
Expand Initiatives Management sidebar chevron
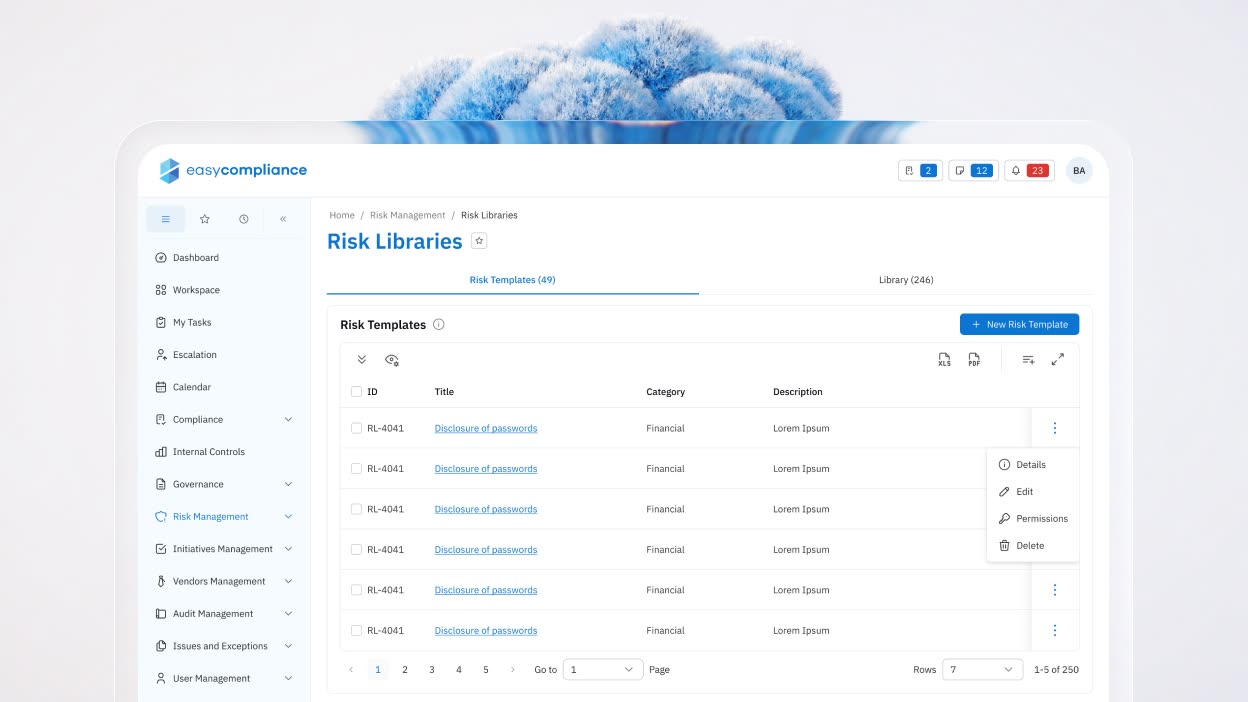pyautogui.click(x=288, y=549)
